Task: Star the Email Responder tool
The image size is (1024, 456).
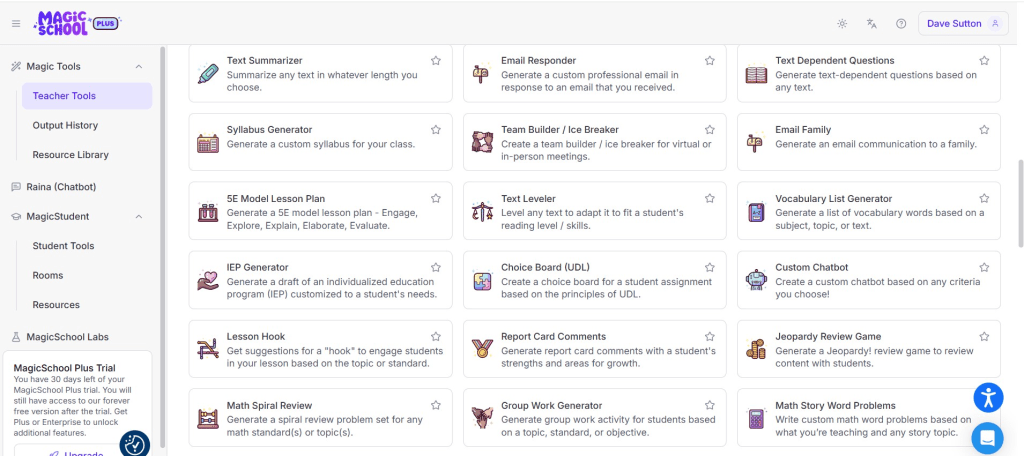Action: pyautogui.click(x=710, y=61)
